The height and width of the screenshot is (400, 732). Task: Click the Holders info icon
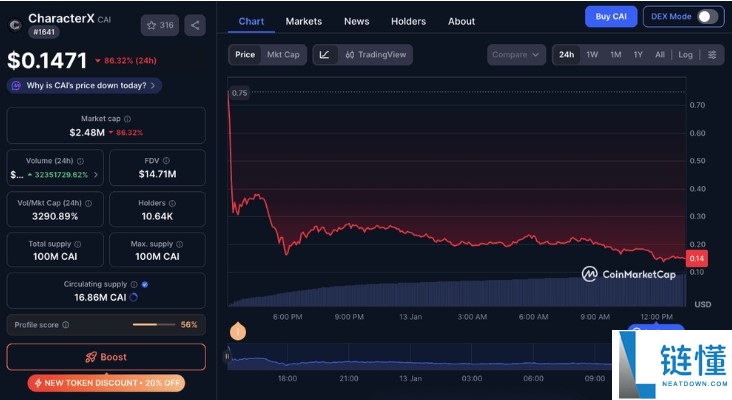(172, 203)
